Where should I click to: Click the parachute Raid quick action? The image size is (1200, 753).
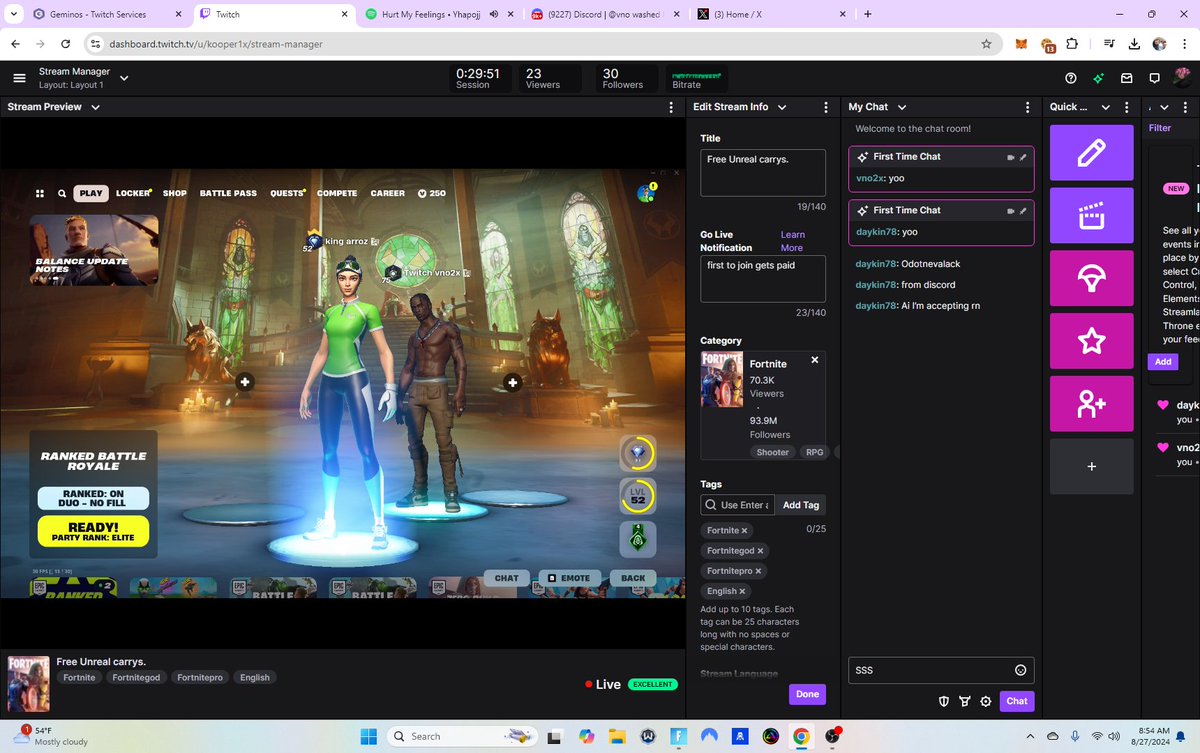click(1091, 279)
